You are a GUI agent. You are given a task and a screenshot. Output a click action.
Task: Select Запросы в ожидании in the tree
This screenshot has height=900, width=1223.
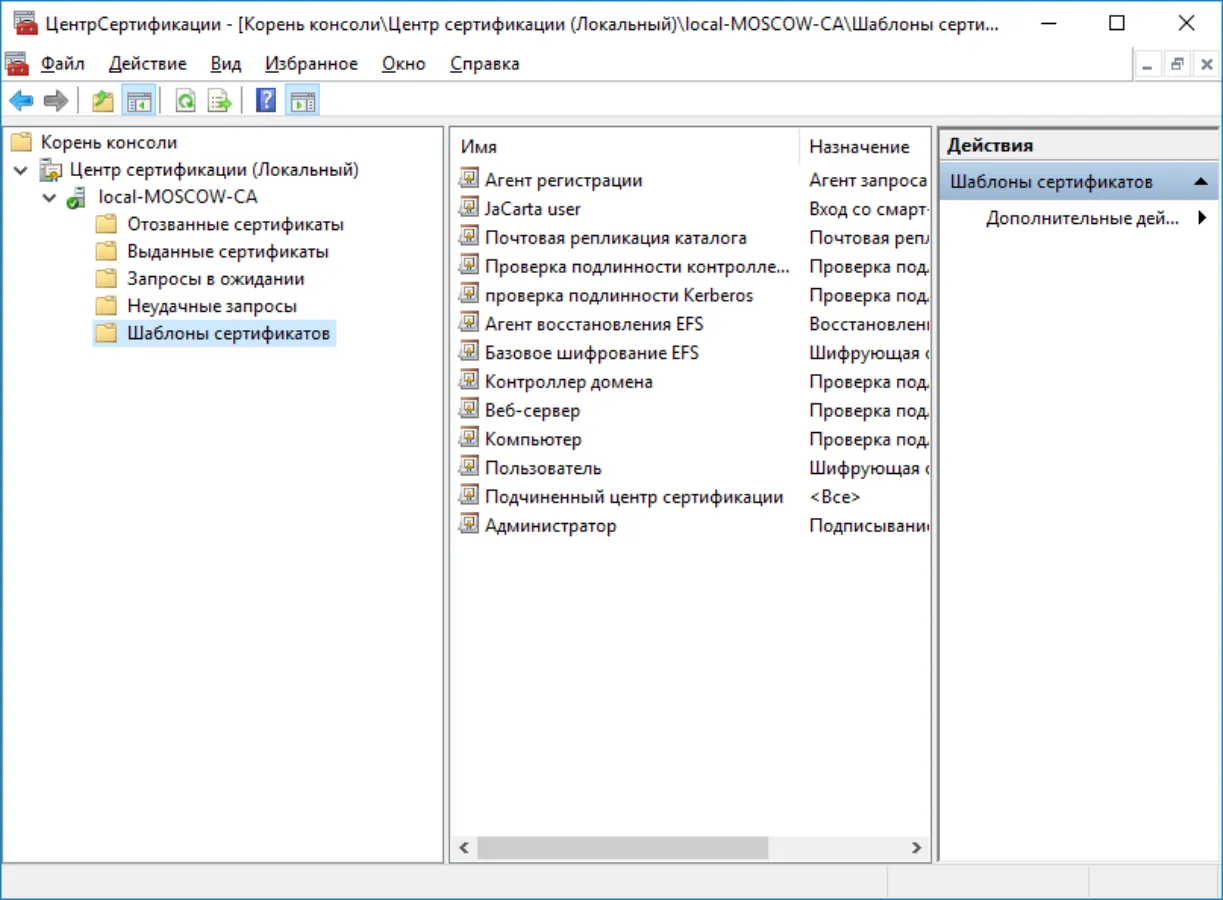click(216, 279)
